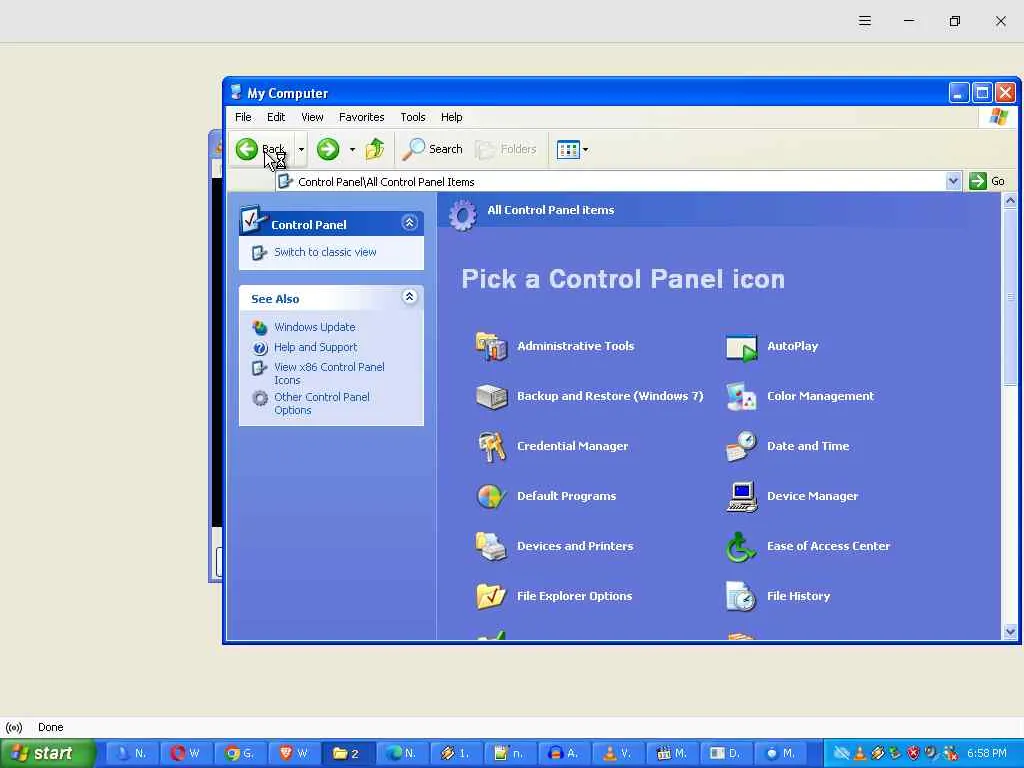1024x768 pixels.
Task: Click the All Control Panel items gear icon
Action: (x=462, y=216)
